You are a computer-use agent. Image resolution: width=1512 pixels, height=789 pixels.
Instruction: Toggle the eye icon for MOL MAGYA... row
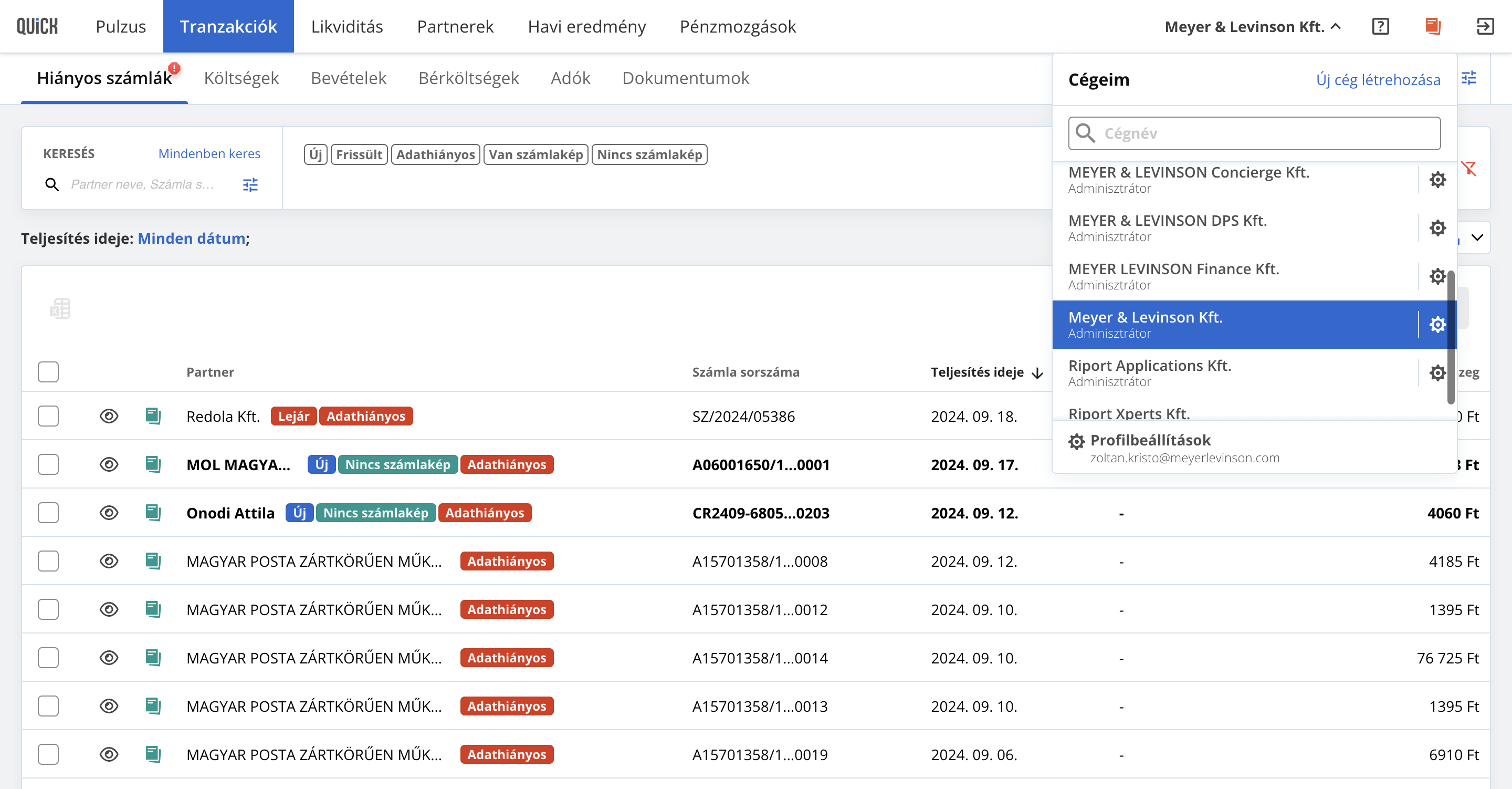coord(109,464)
